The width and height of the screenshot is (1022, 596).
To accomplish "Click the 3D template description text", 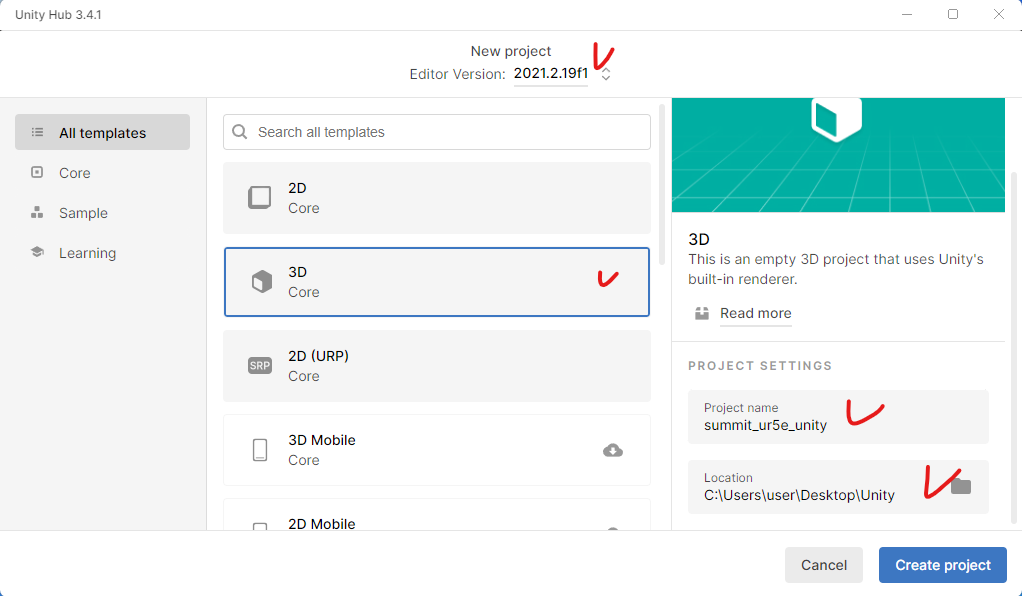I will pyautogui.click(x=836, y=269).
